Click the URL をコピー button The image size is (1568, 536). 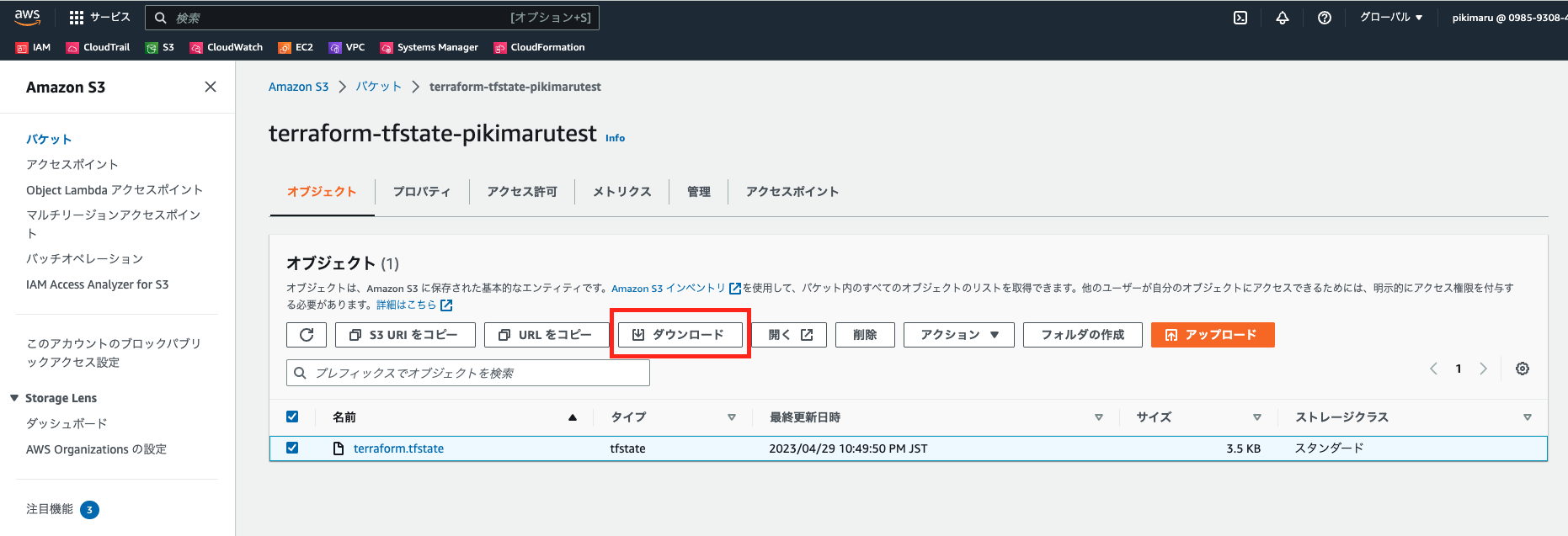pyautogui.click(x=546, y=335)
